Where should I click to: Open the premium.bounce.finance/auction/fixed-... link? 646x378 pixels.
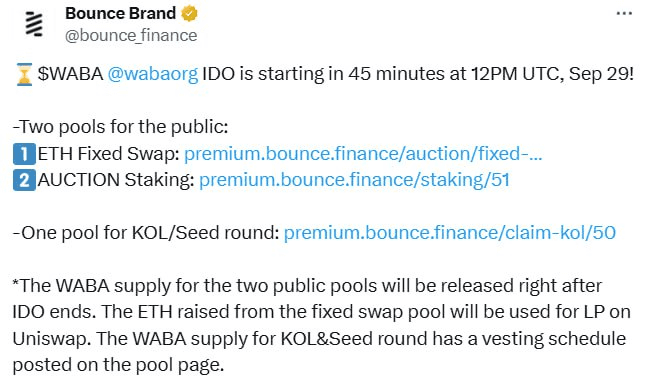pos(363,154)
